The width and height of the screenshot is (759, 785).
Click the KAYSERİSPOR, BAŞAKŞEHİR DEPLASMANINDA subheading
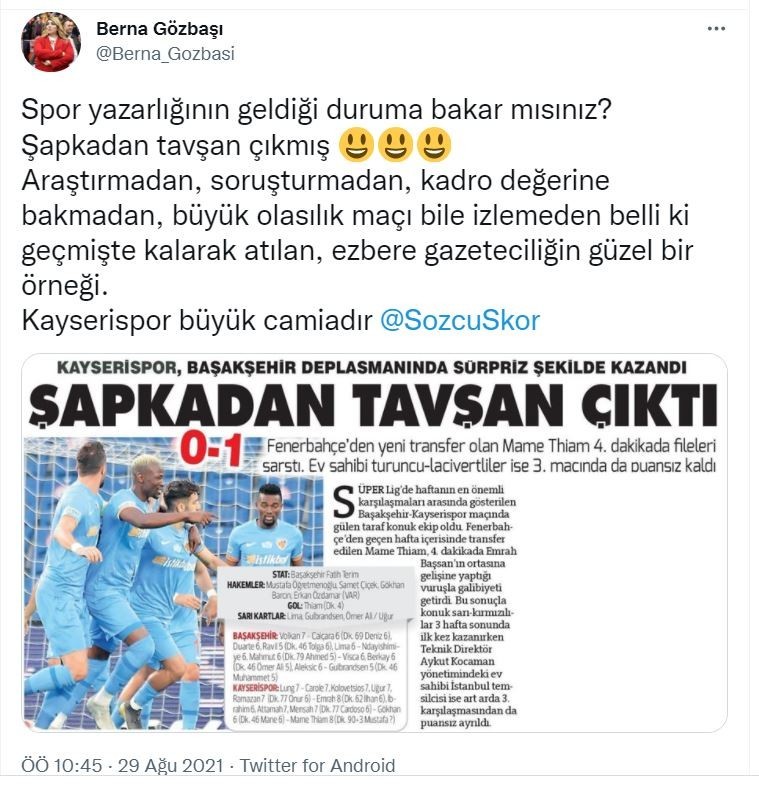pyautogui.click(x=371, y=367)
